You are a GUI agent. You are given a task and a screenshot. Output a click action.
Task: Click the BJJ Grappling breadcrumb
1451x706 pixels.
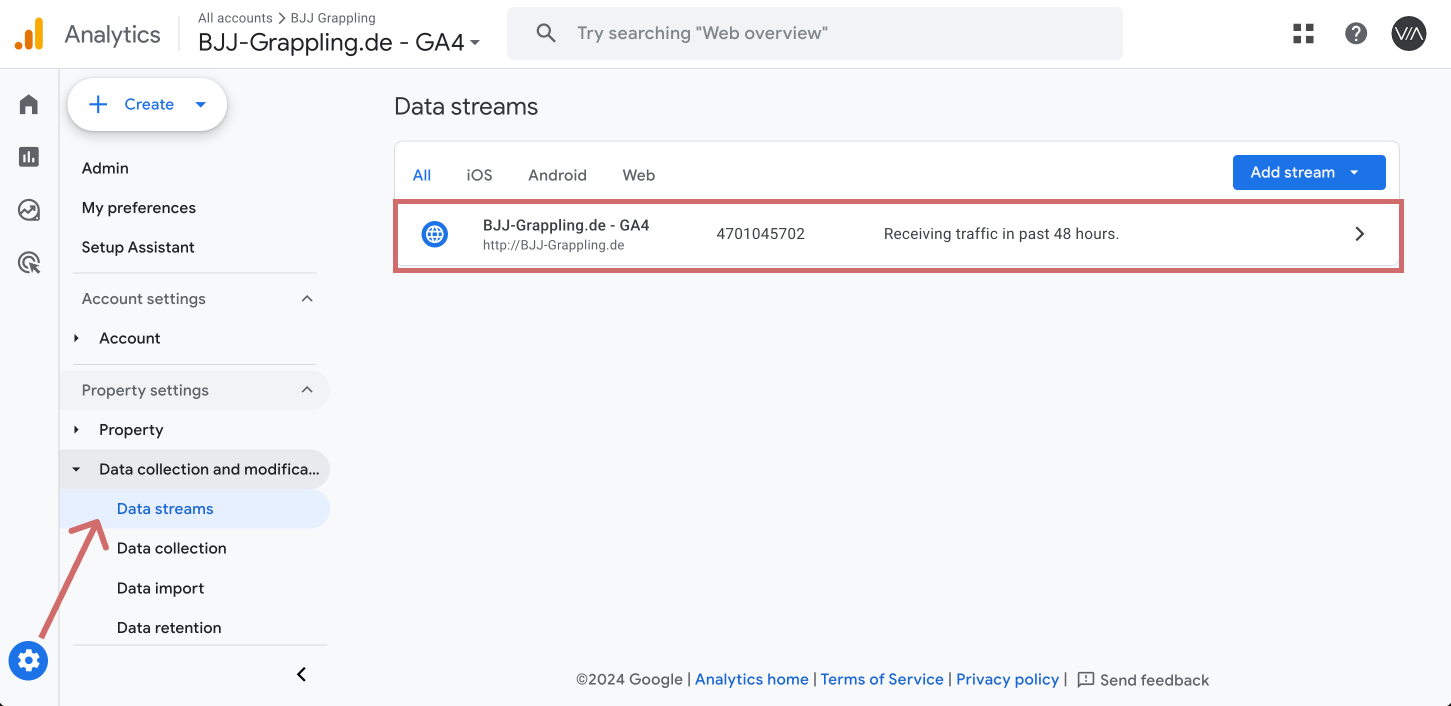tap(333, 18)
